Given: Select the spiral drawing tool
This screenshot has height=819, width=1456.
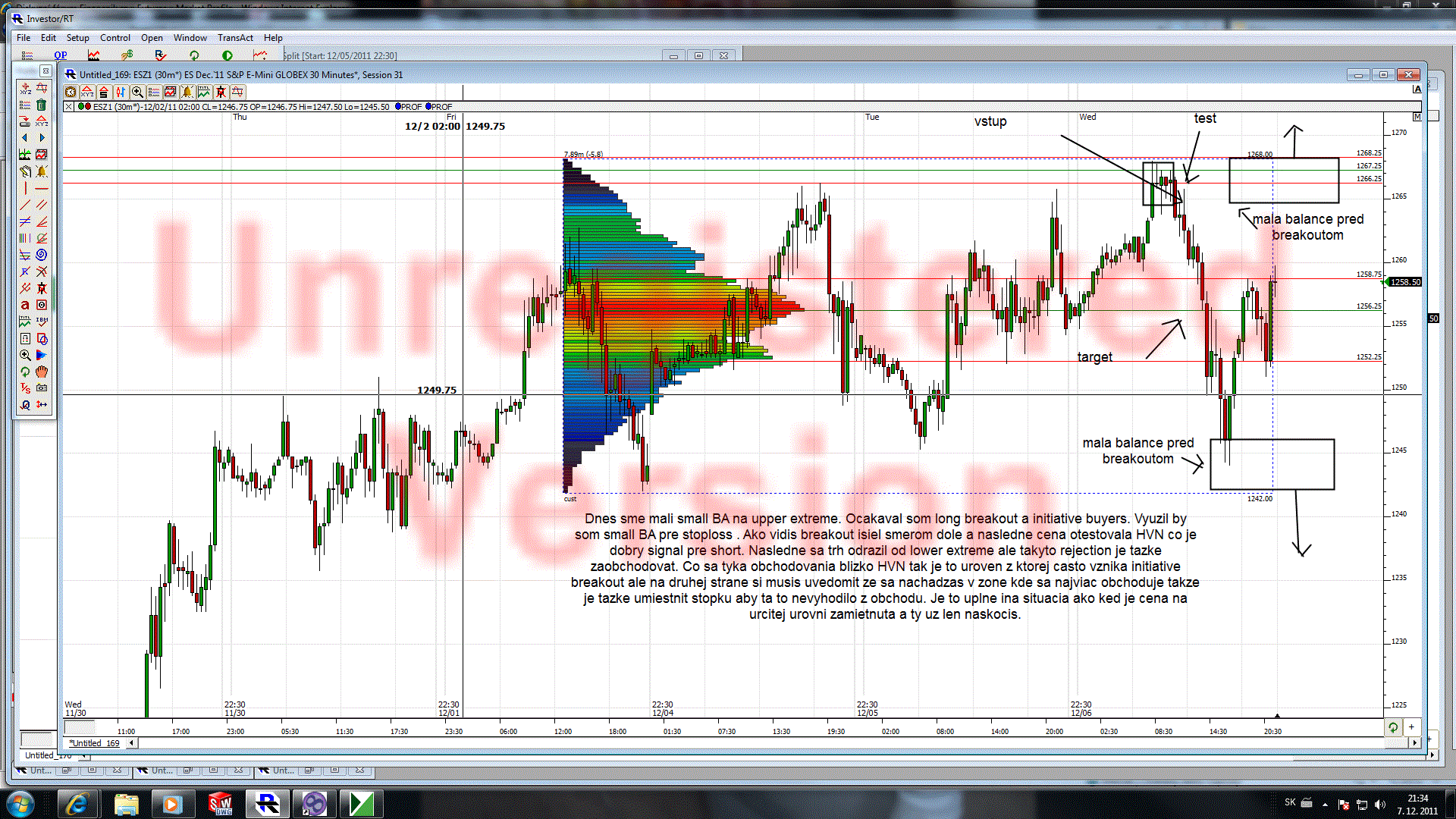Looking at the screenshot, I should [x=42, y=255].
